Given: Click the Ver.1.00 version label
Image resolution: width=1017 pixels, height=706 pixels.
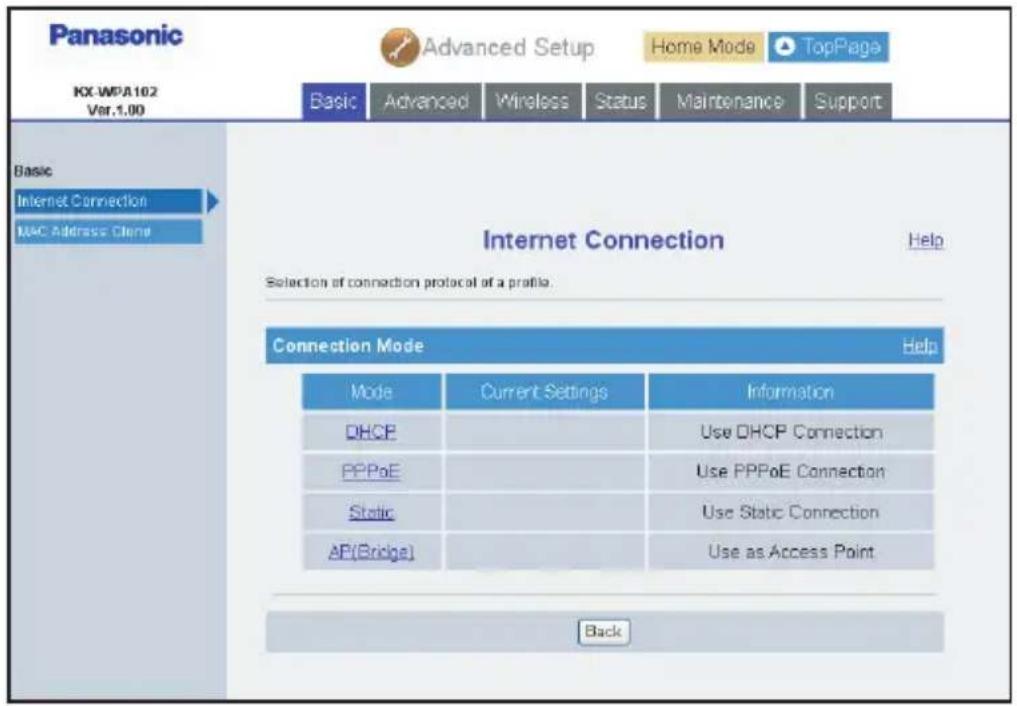Looking at the screenshot, I should tap(115, 110).
